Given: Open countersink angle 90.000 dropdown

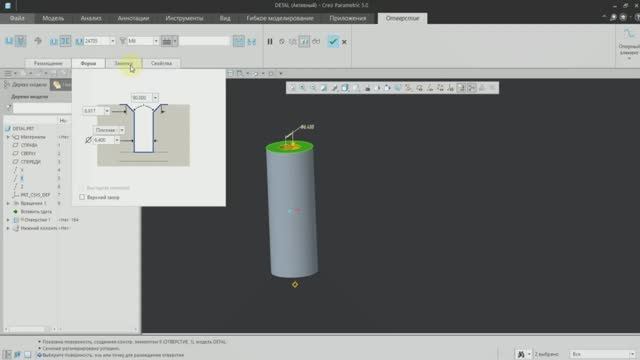Looking at the screenshot, I should pyautogui.click(x=155, y=98).
